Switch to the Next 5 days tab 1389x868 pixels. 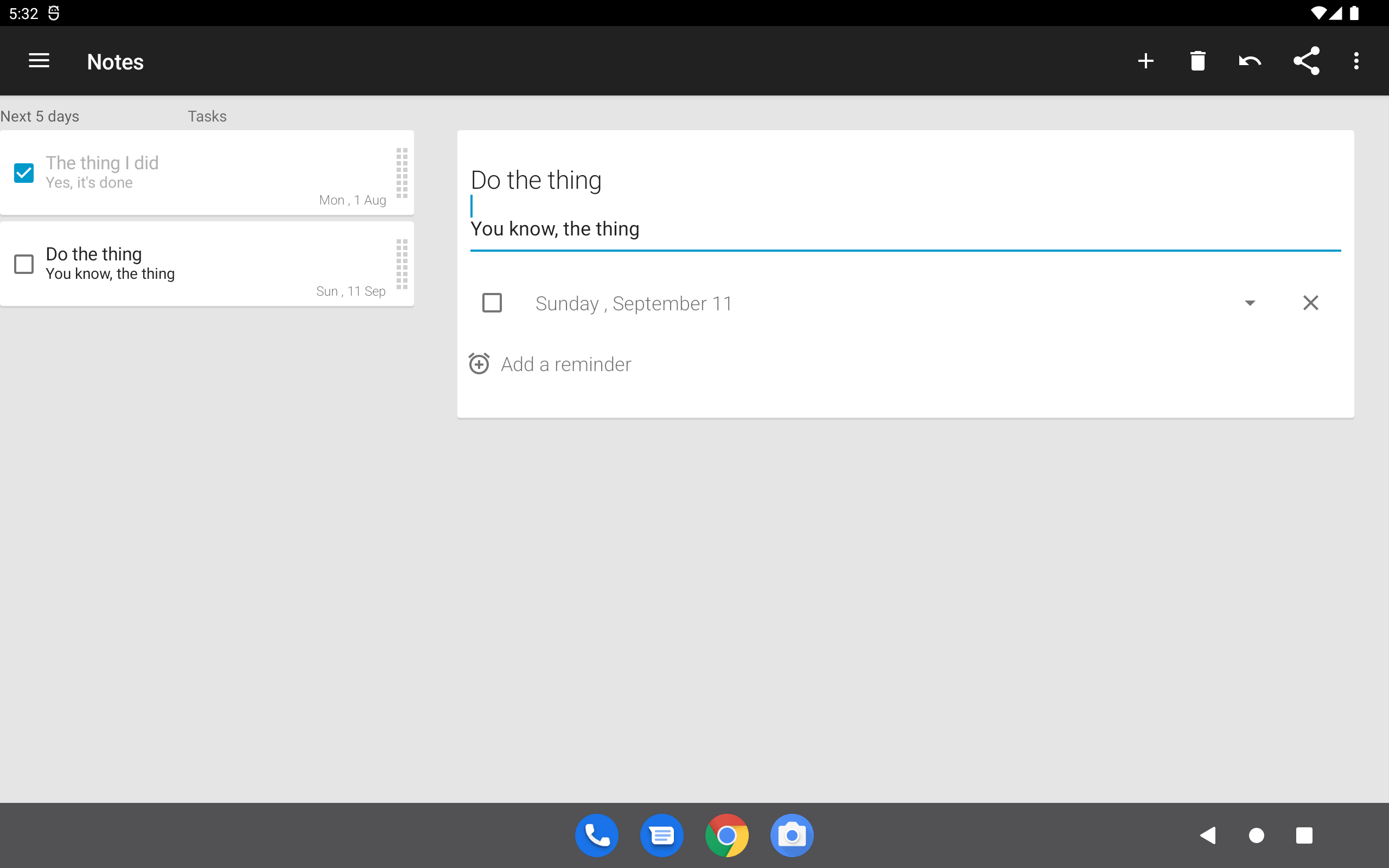40,117
